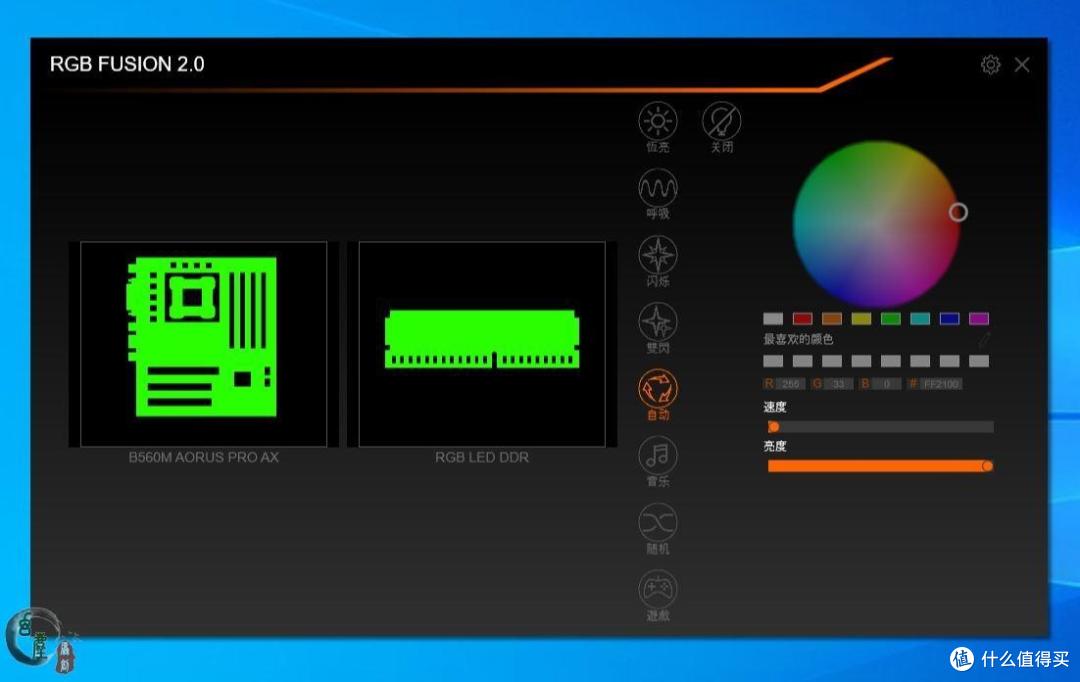Screen dimensions: 1080x682
Task: Click the hex color code field
Action: click(941, 384)
